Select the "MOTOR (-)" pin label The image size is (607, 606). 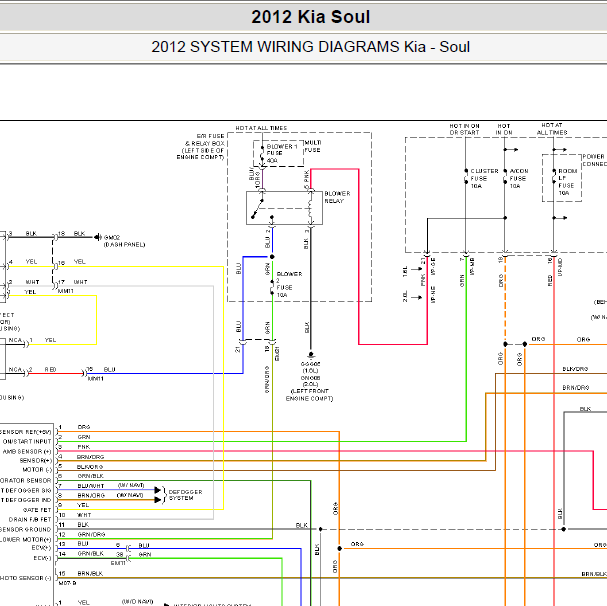point(37,469)
